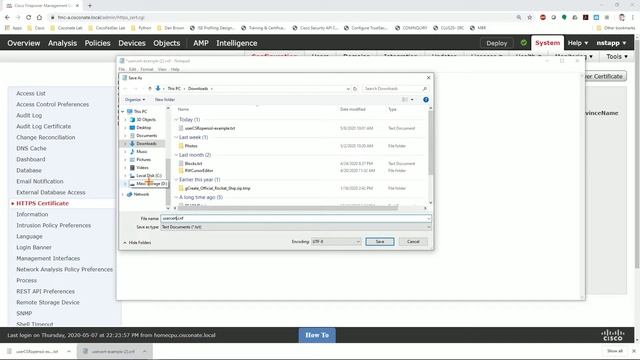Click the green health status check icon

[524, 42]
